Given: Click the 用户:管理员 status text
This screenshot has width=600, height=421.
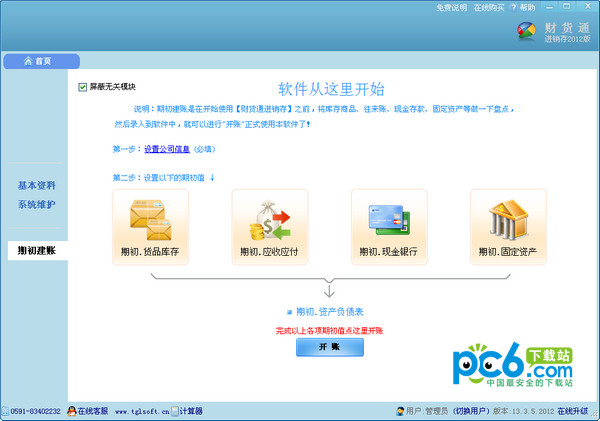Looking at the screenshot, I should coord(427,411).
